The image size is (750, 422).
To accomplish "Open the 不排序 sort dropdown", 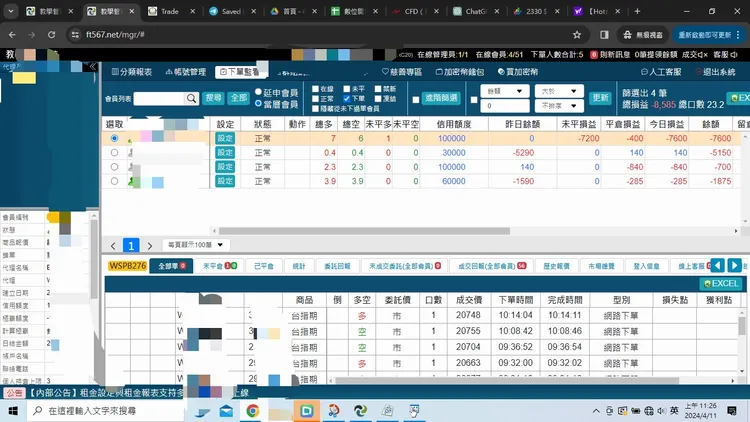I will (x=559, y=106).
